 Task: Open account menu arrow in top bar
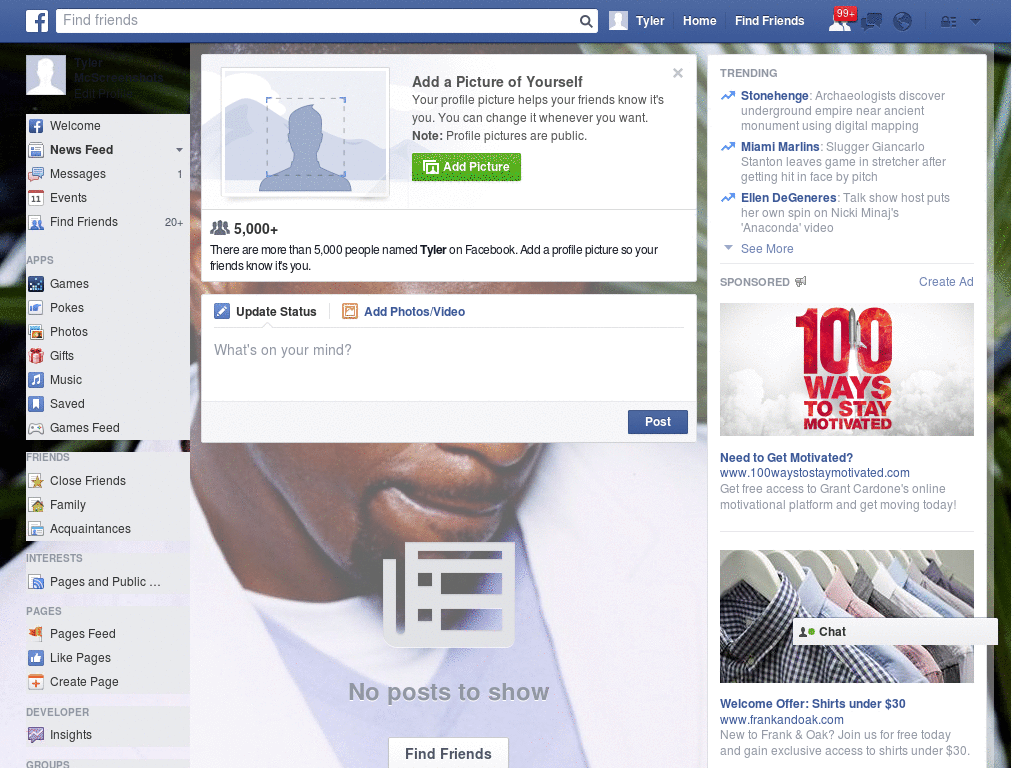click(976, 22)
